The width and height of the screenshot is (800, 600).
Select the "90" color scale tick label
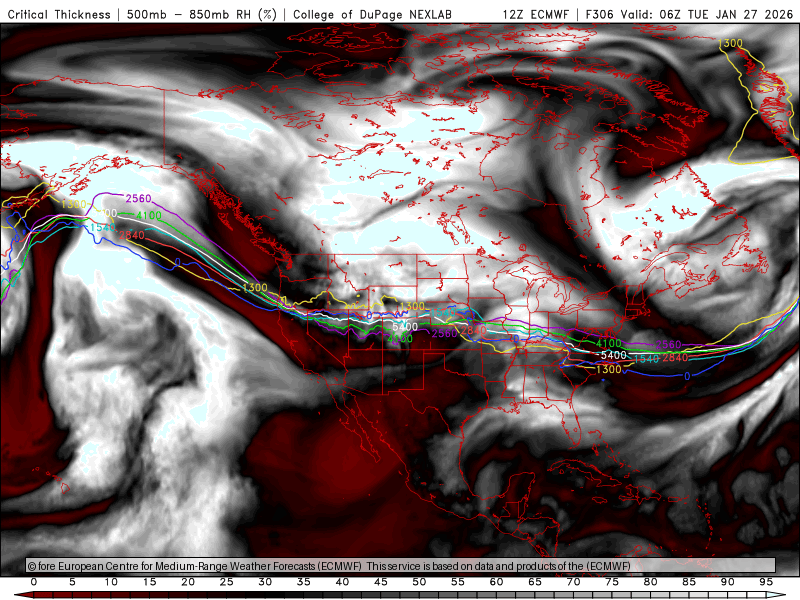click(x=728, y=582)
